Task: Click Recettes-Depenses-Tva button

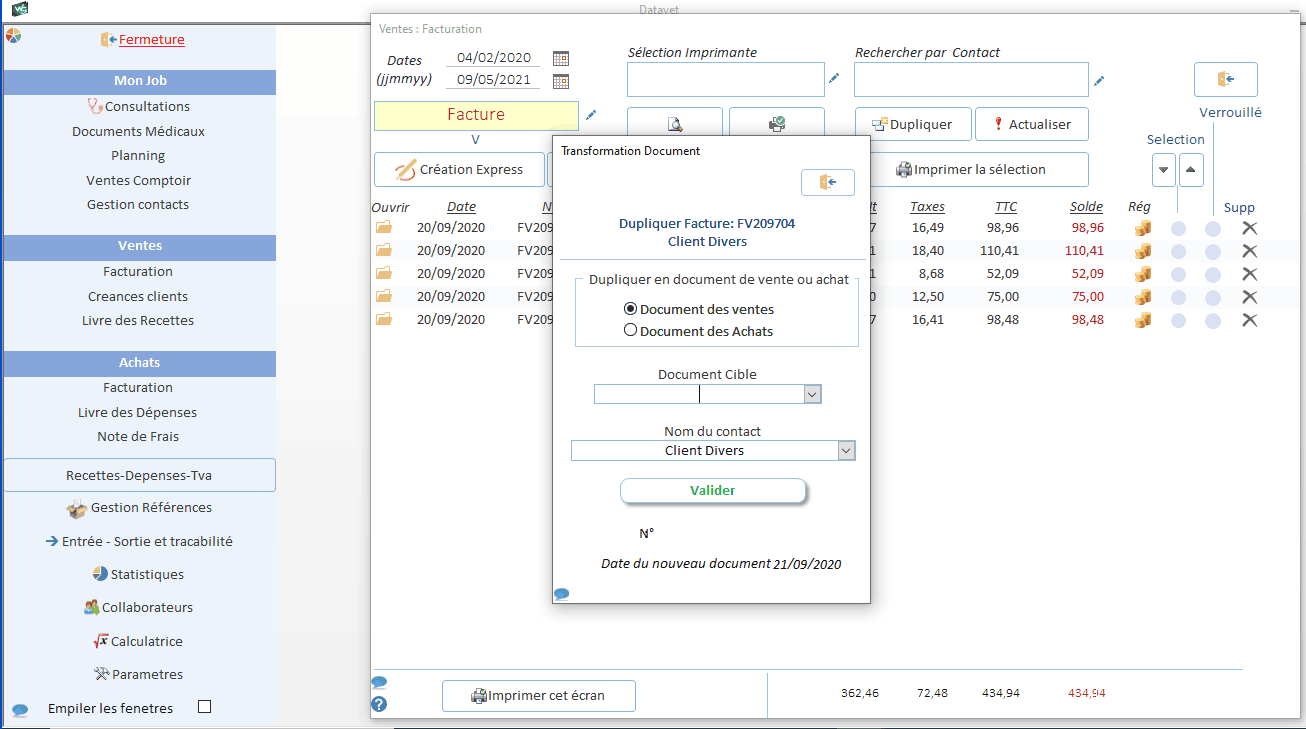Action: (x=139, y=475)
